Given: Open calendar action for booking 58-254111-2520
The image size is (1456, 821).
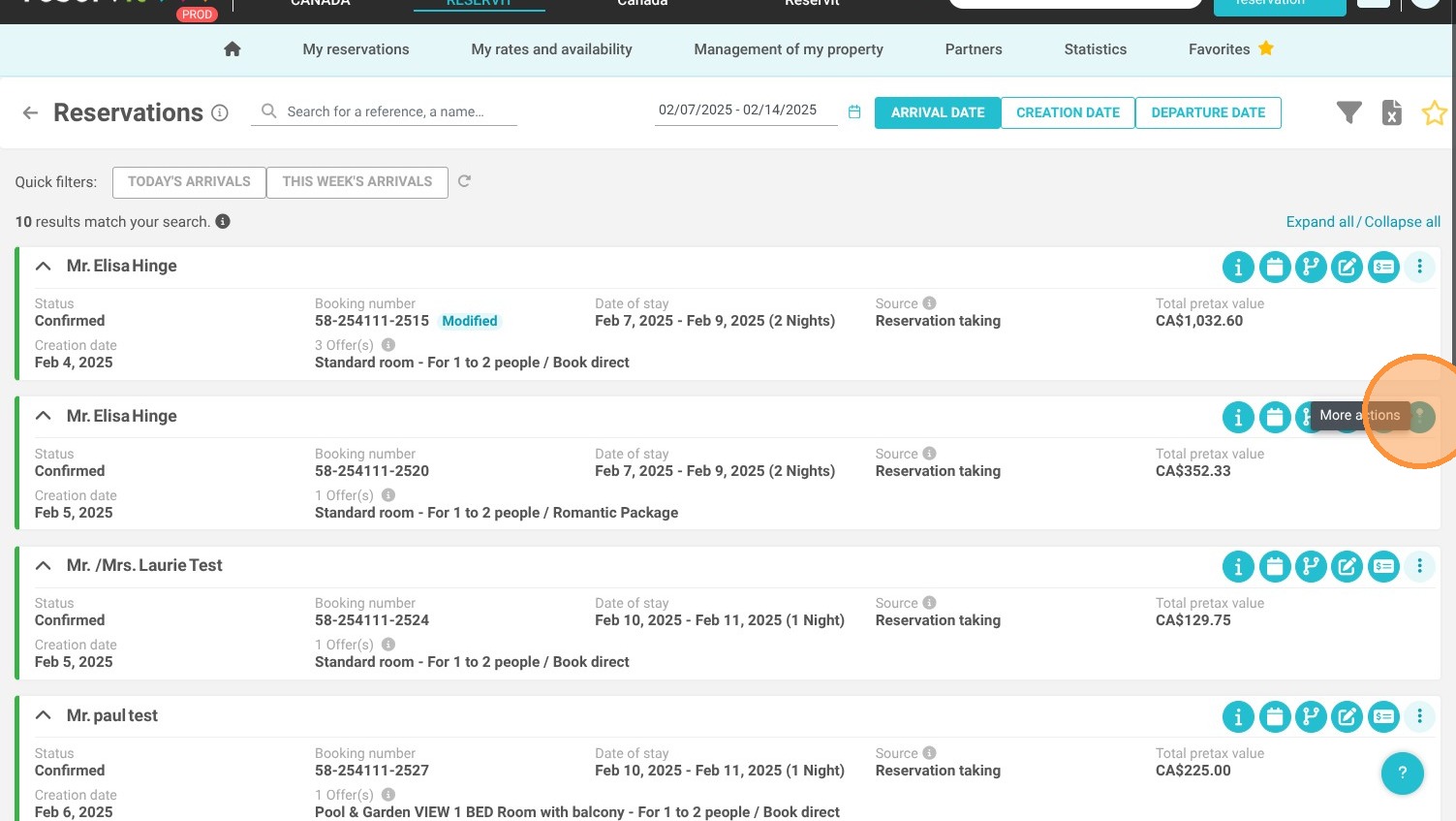Looking at the screenshot, I should (1275, 417).
